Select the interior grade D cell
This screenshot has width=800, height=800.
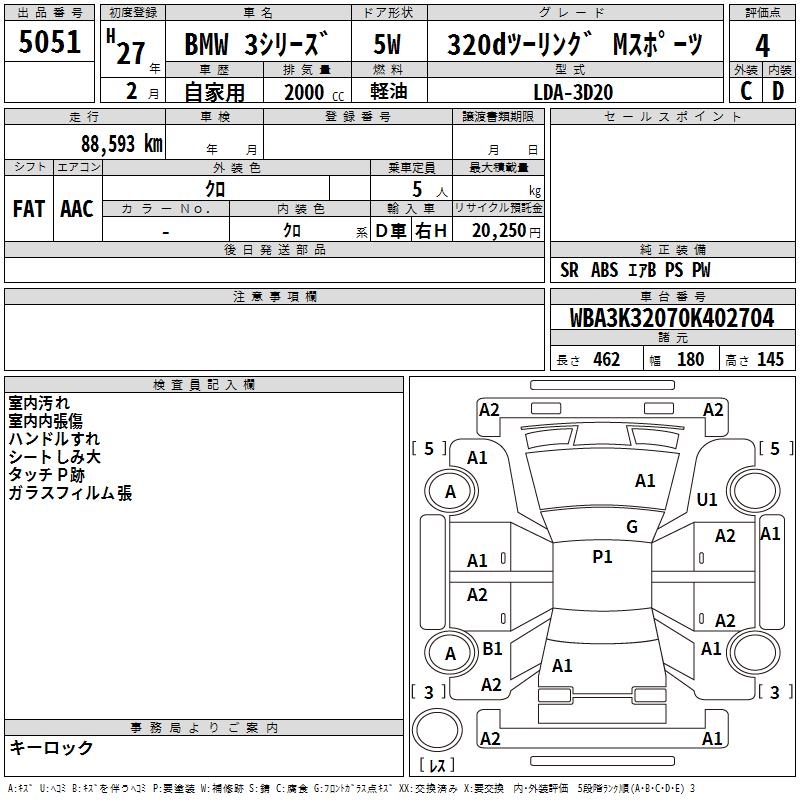coord(778,90)
